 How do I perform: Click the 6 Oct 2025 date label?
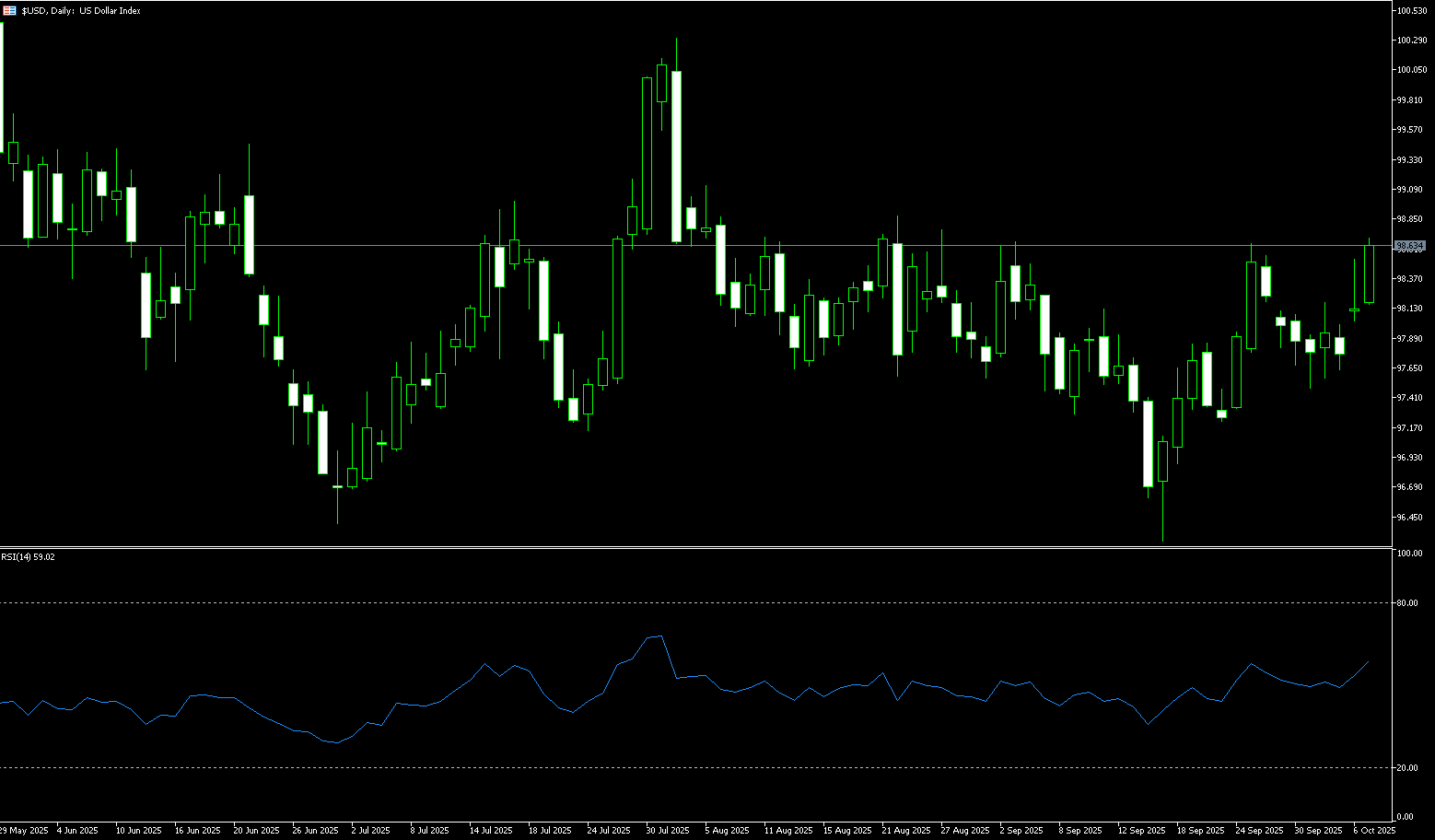tap(1374, 831)
